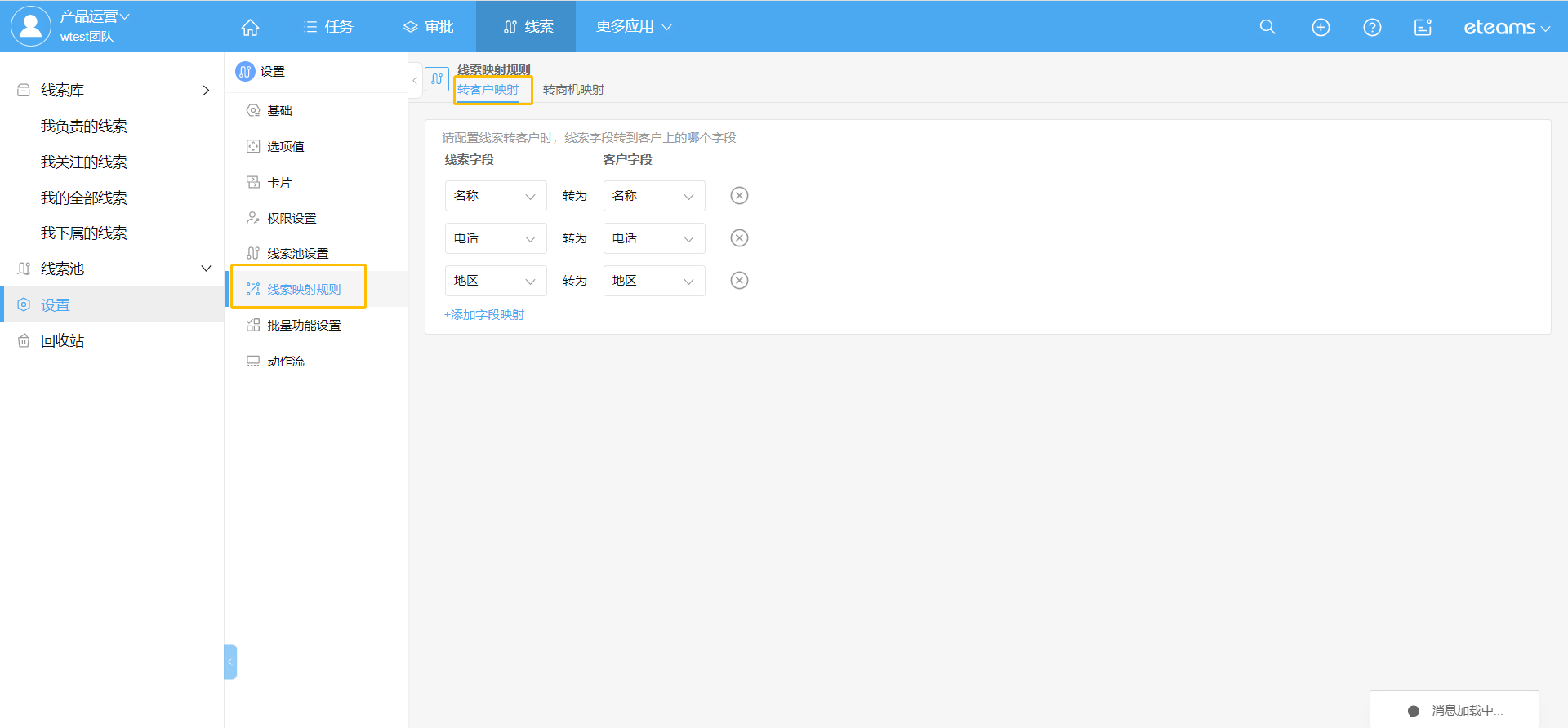The height and width of the screenshot is (728, 1568).
Task: Click the blue sidebar collapse handle
Action: pos(230,662)
